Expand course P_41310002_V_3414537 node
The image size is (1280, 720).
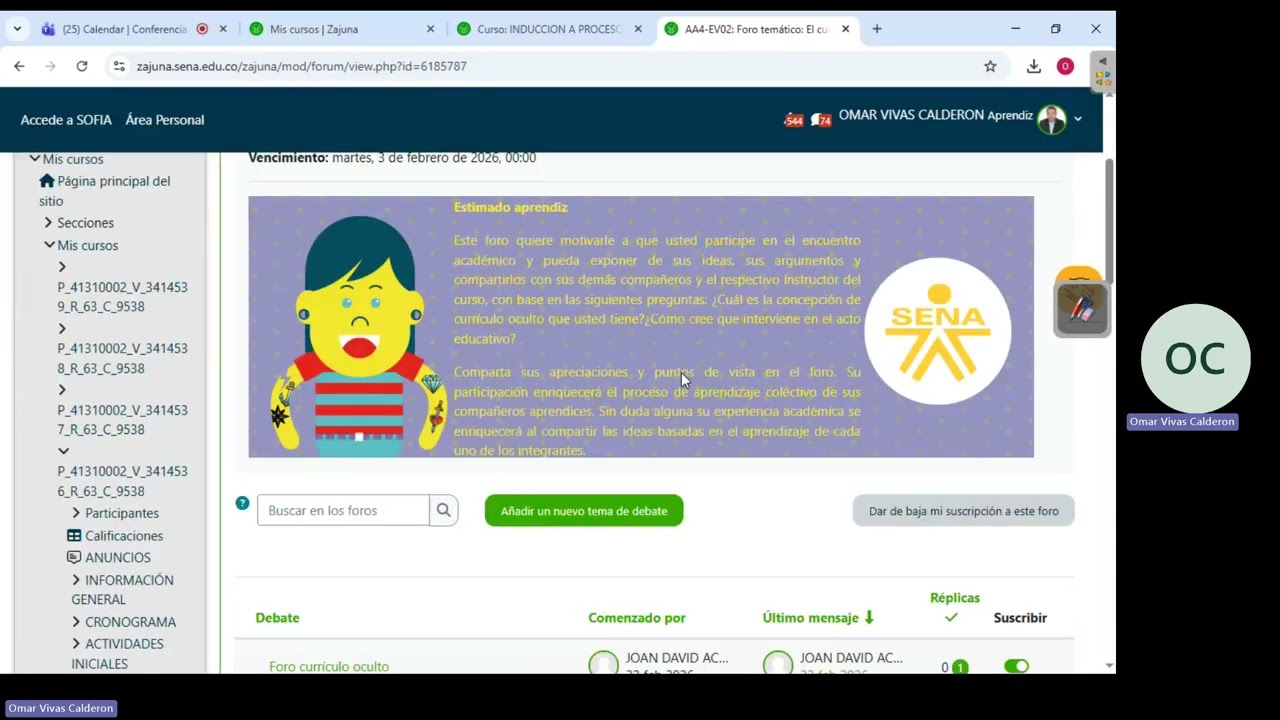(x=62, y=390)
